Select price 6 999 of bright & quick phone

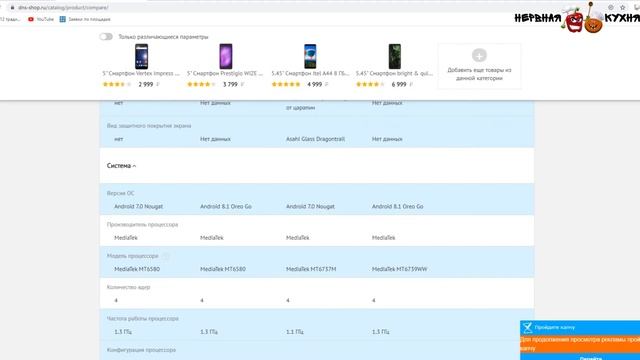coord(399,84)
